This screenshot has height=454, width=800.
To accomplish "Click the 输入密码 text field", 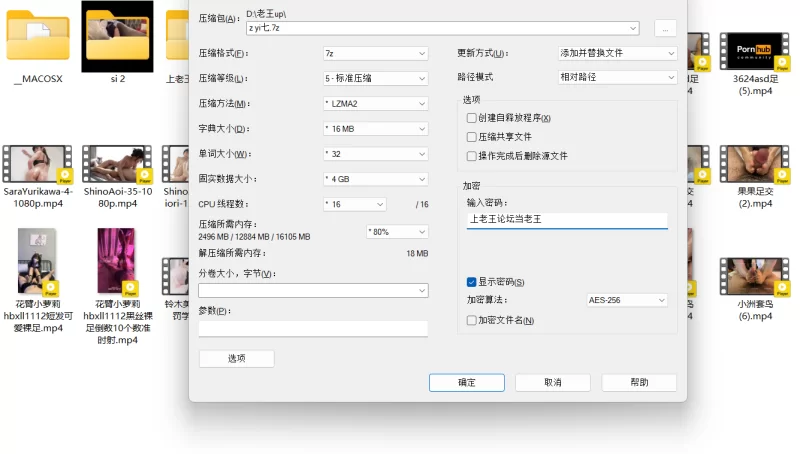I will (x=566, y=219).
